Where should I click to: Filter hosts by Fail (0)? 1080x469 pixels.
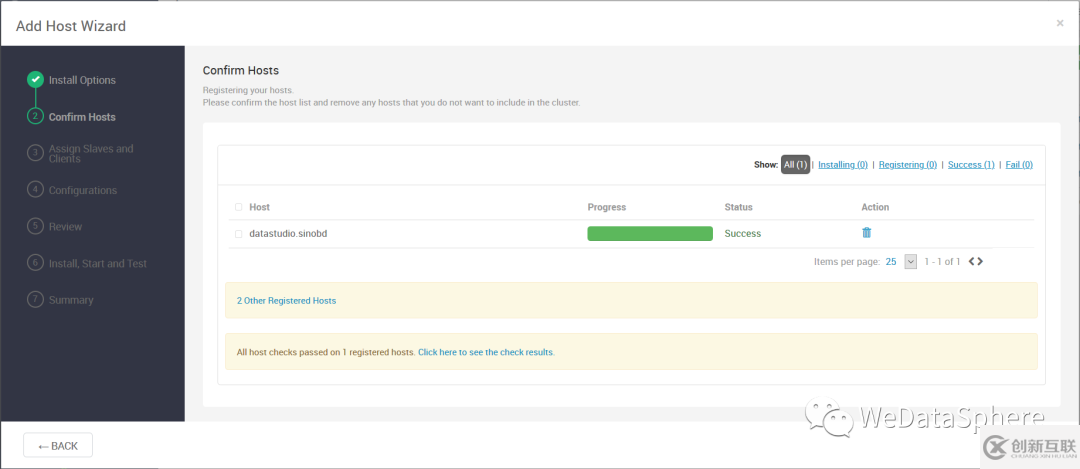coord(1018,165)
